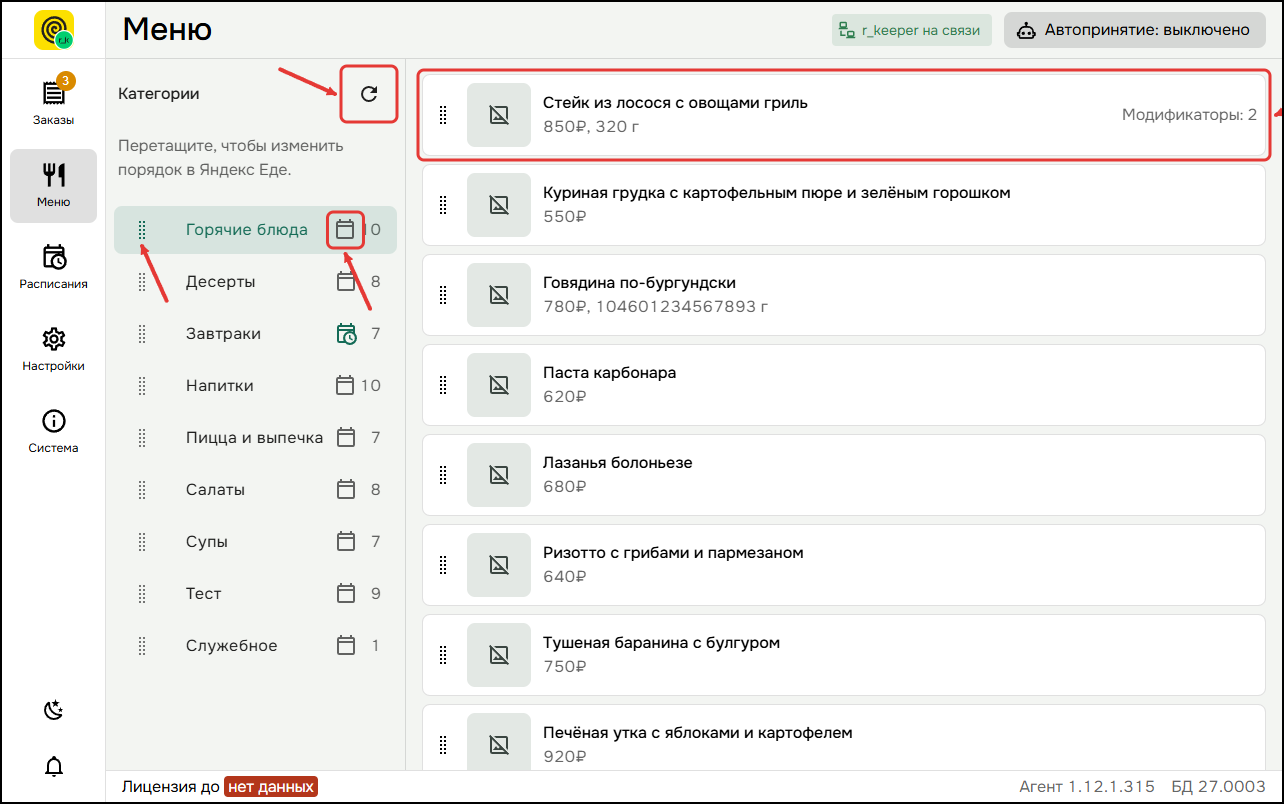The image size is (1284, 804).
Task: Click the calendar icon for Служебное
Action: [346, 646]
